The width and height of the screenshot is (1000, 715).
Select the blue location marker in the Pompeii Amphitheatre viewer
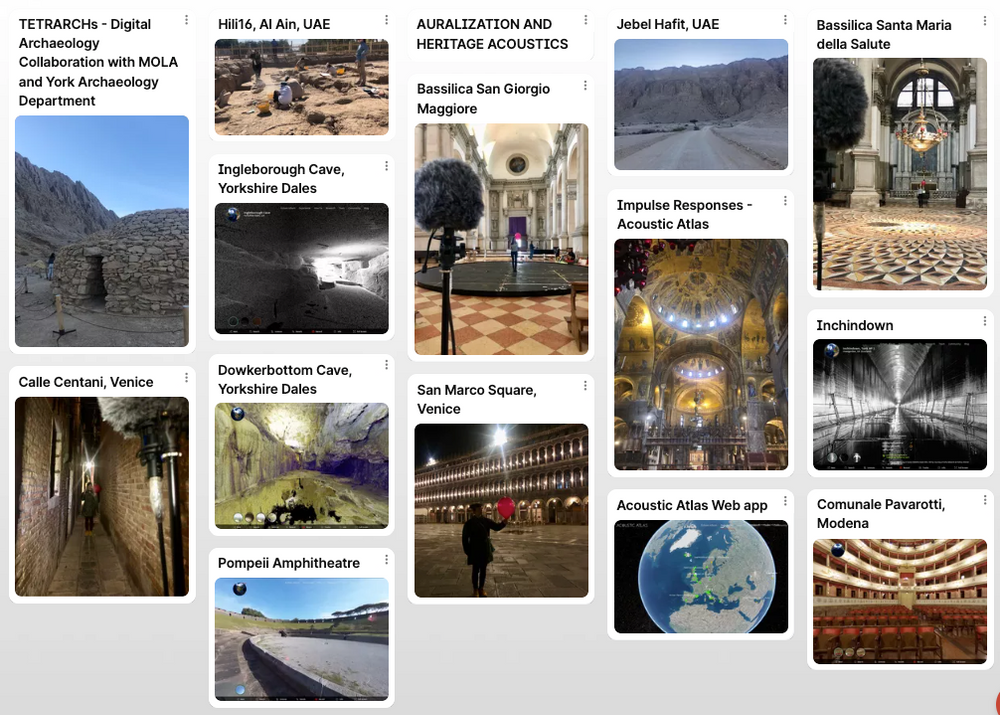pyautogui.click(x=241, y=689)
